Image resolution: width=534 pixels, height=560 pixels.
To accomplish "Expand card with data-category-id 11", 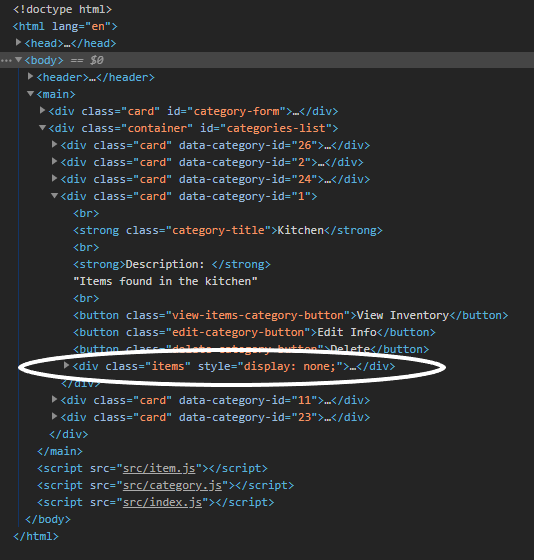I will (x=54, y=399).
